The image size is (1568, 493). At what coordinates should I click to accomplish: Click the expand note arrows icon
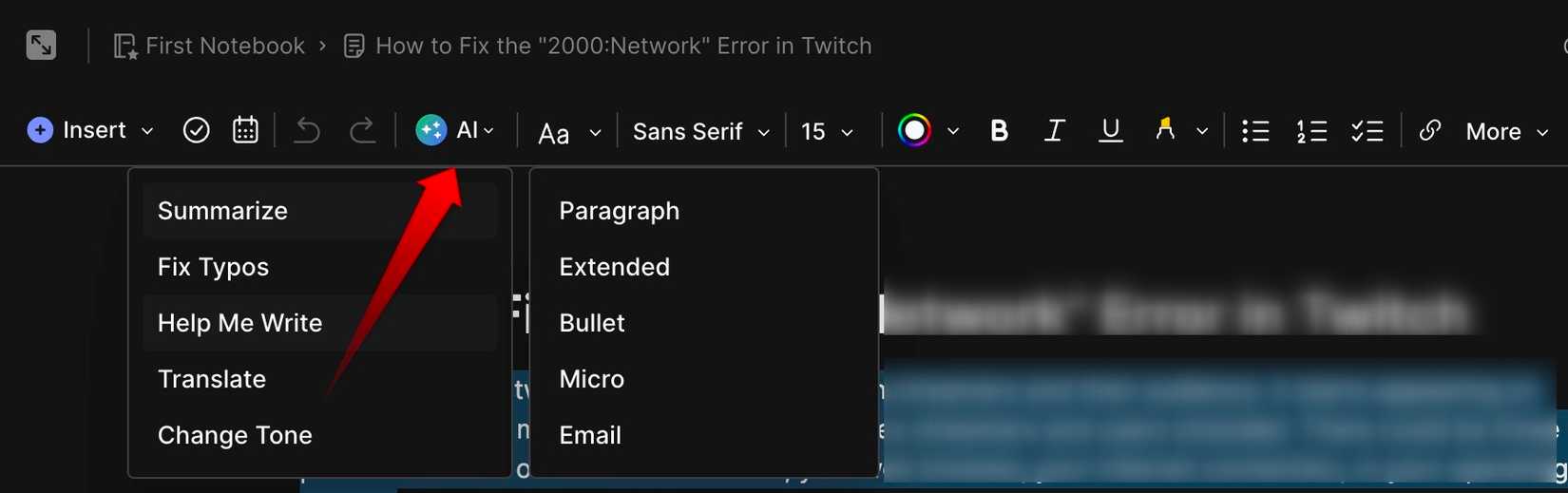tap(41, 45)
